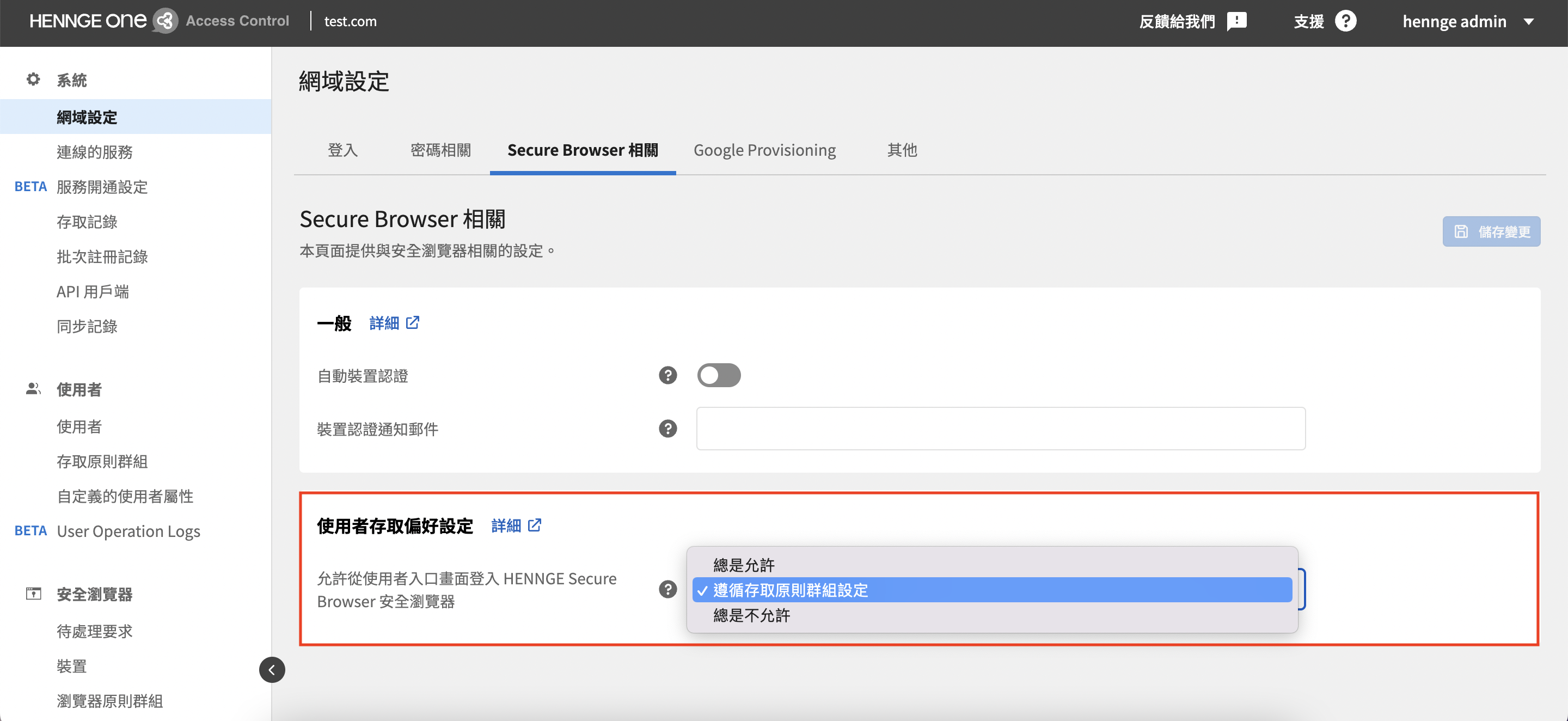1568x721 pixels.
Task: Open help for HENNGE Secure Browser login setting
Action: click(x=667, y=589)
